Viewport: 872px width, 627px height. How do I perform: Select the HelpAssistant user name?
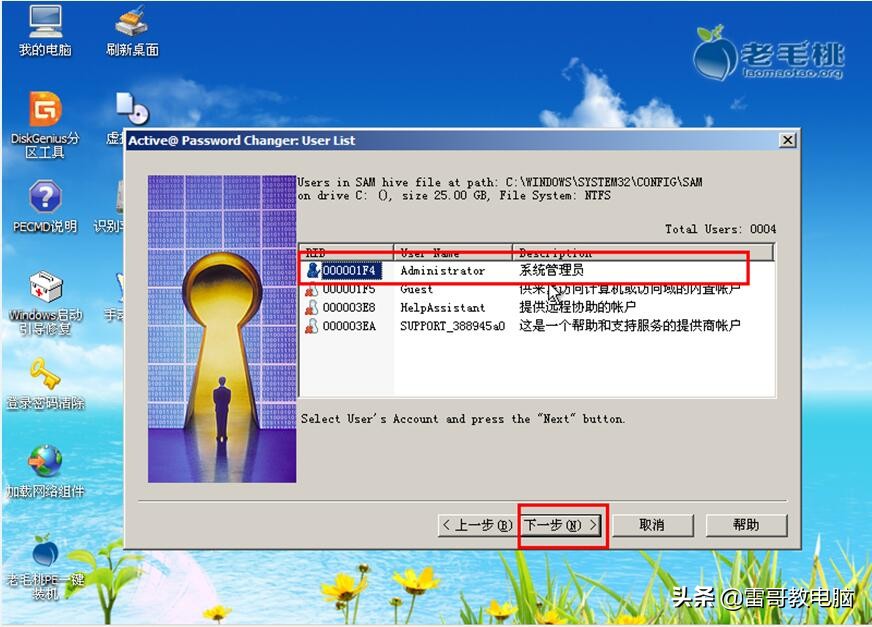click(x=443, y=308)
